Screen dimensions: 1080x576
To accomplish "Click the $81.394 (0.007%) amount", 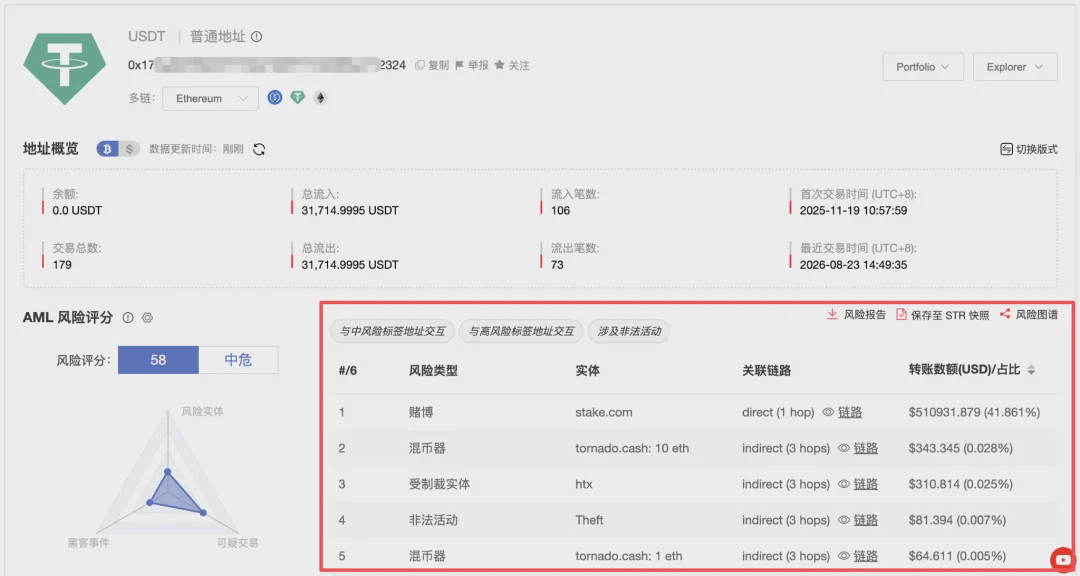I will coord(957,520).
